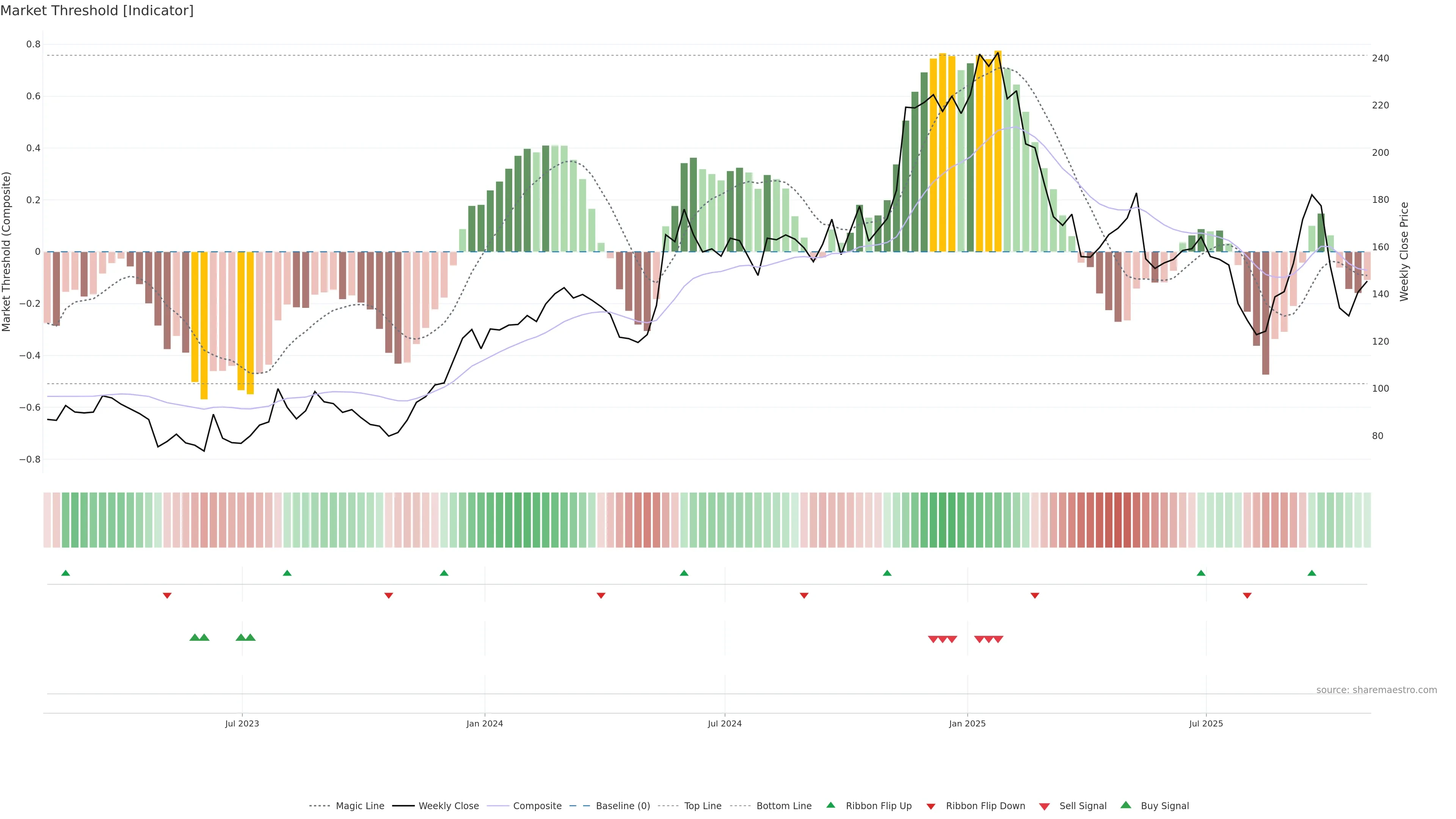Click the Ribbon Flip Up legend triangle icon
The image size is (1456, 819).
coord(830,805)
